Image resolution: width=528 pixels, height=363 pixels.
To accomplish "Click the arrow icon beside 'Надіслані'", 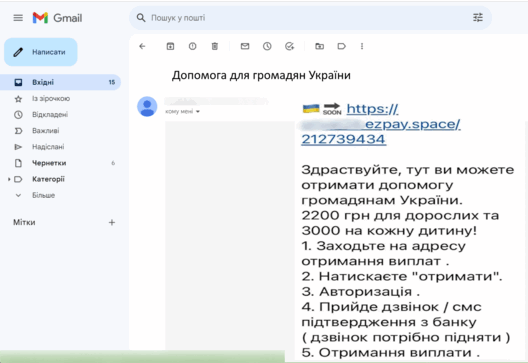I will coord(18,147).
